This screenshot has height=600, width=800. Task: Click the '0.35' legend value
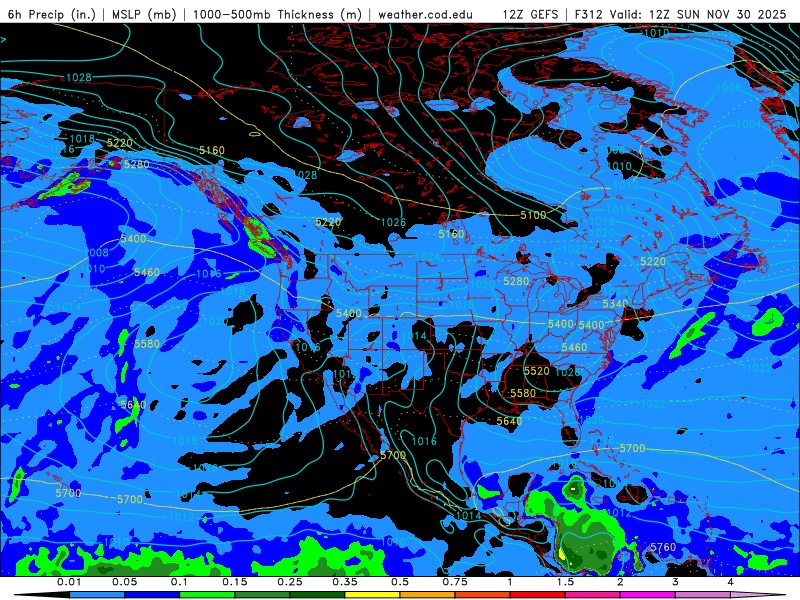pyautogui.click(x=345, y=582)
